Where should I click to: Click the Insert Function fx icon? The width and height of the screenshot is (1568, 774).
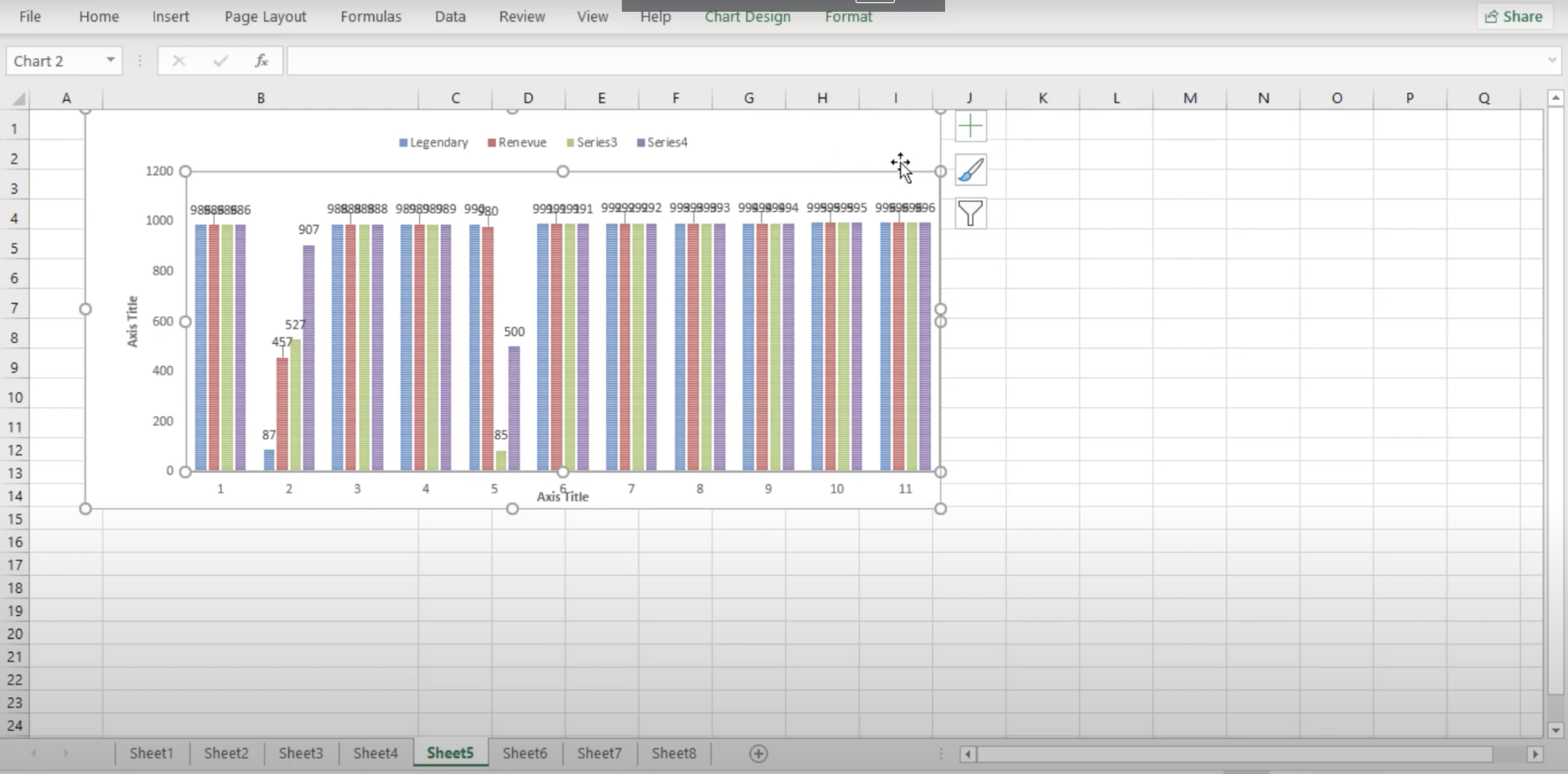[262, 61]
